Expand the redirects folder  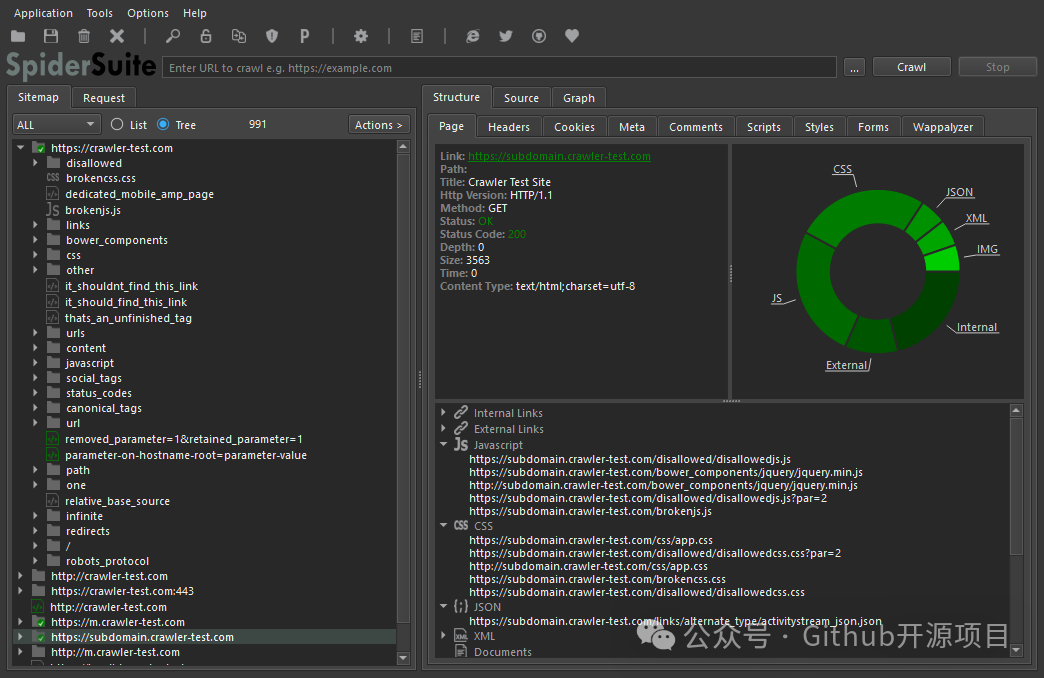coord(35,531)
